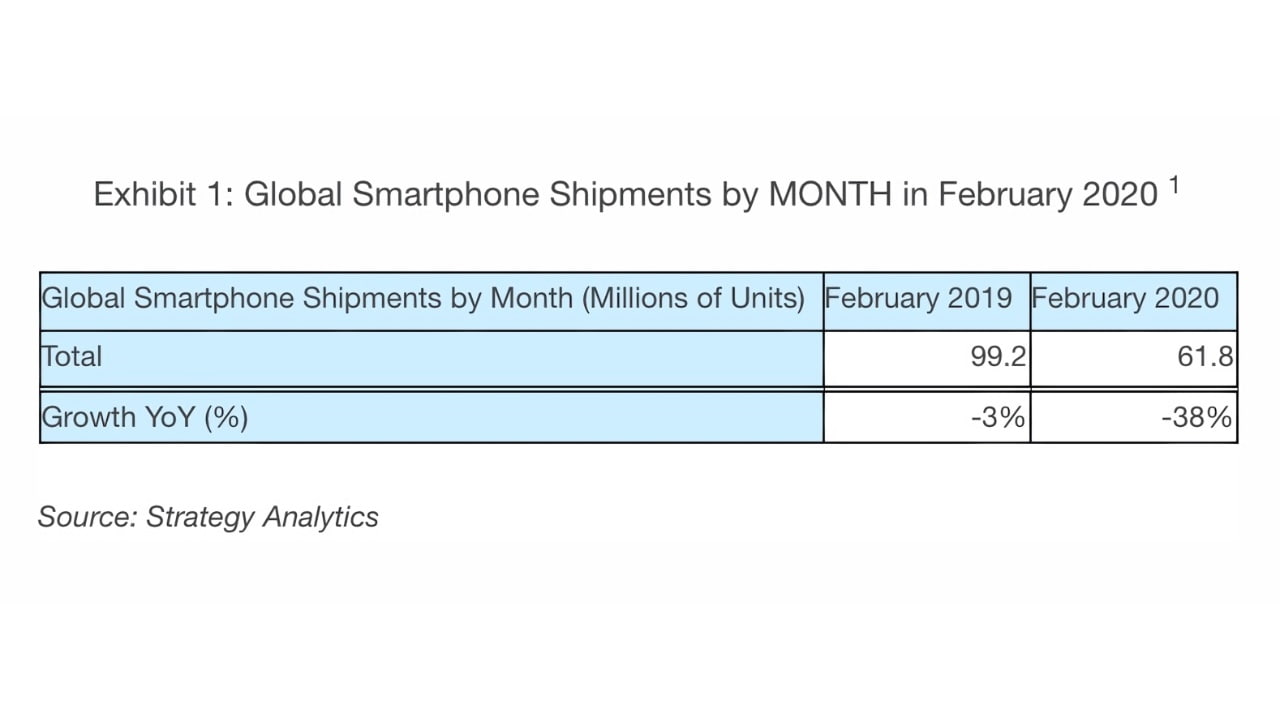The image size is (1280, 720).
Task: Click 'Strategy Analytics' in the source line
Action: coord(262,517)
